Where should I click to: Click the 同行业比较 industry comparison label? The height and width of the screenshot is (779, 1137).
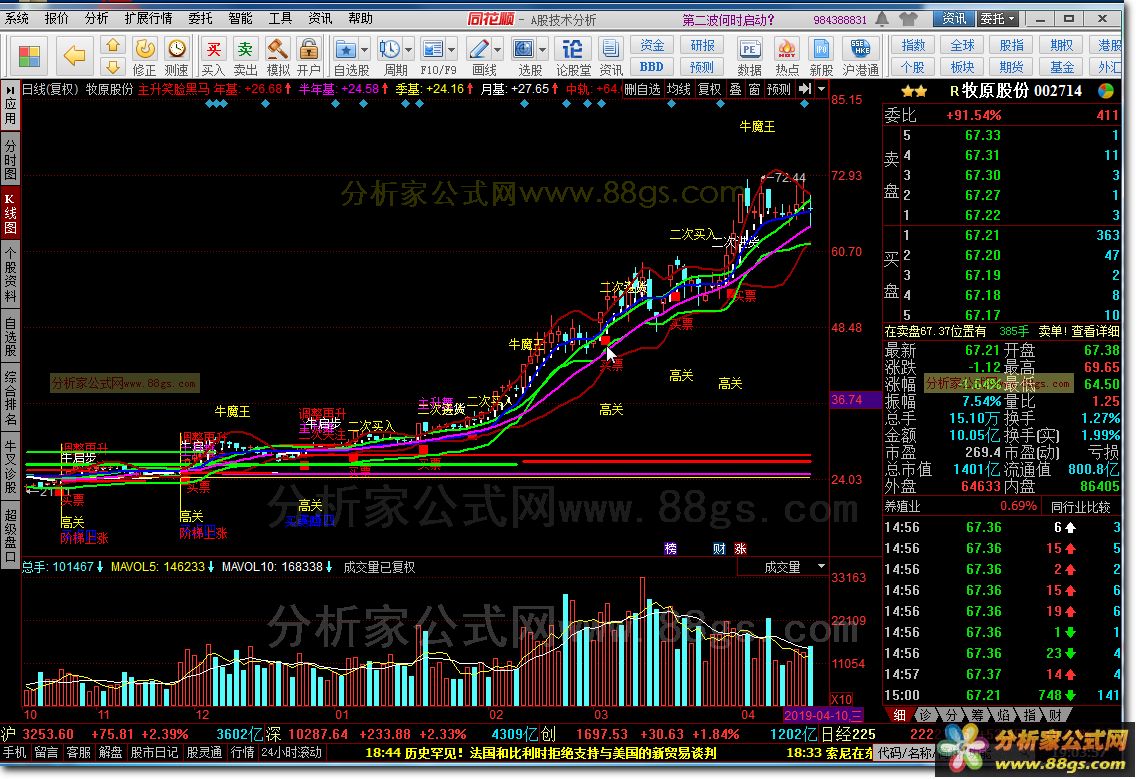click(x=1080, y=507)
